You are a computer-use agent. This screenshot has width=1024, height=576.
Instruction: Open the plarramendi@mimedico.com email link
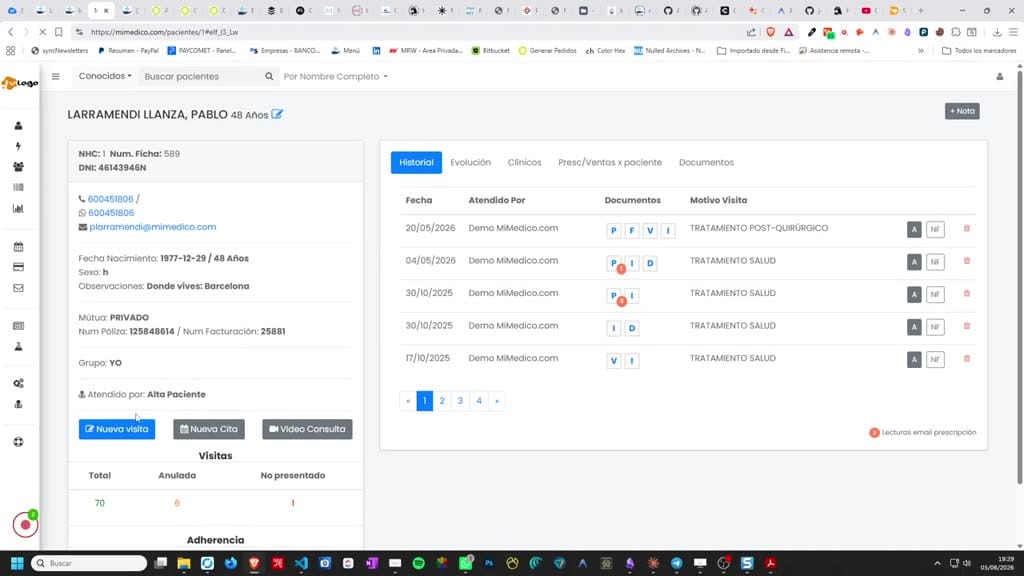click(153, 227)
